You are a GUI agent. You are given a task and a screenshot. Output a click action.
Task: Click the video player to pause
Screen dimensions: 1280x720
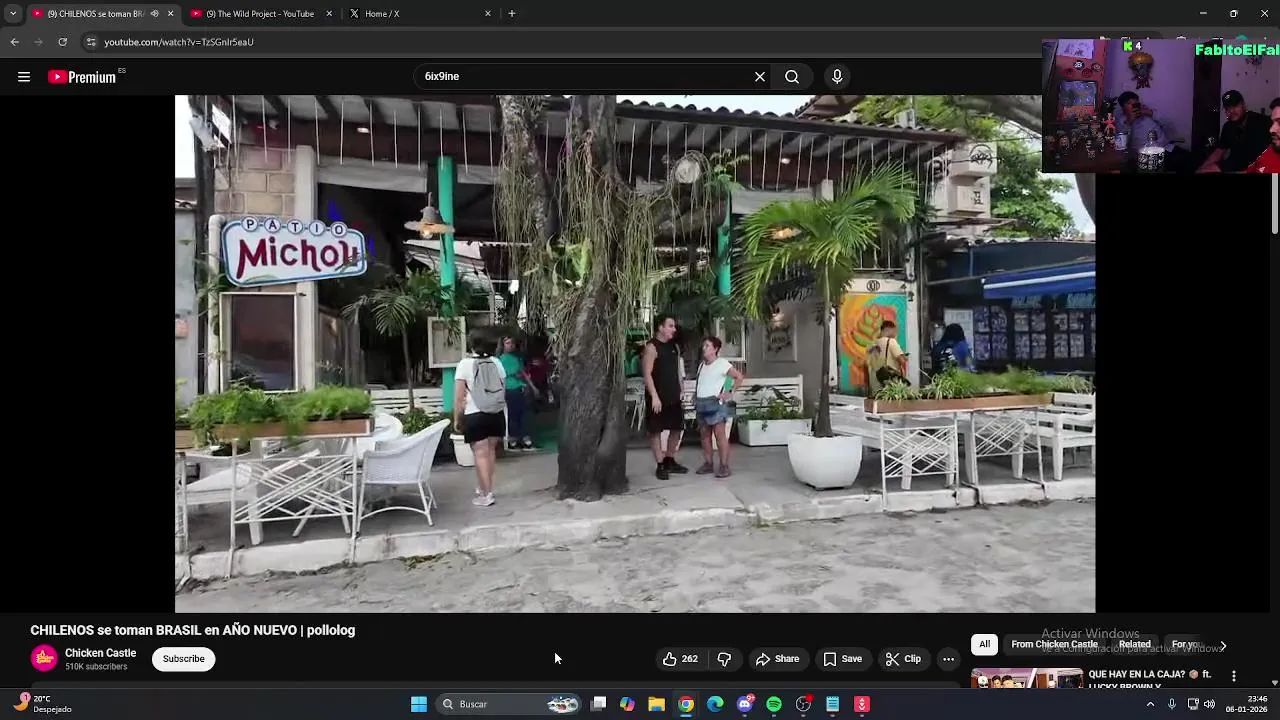click(x=635, y=353)
